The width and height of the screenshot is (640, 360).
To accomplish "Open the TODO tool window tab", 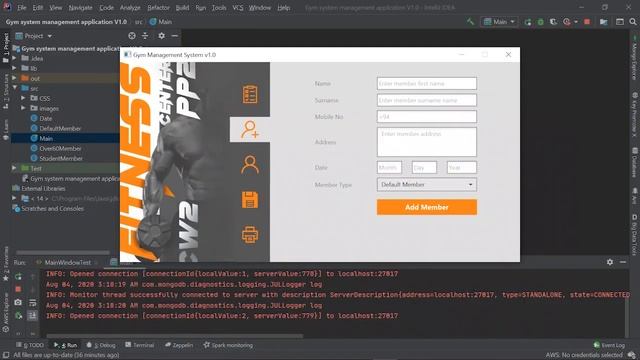I will [30, 345].
